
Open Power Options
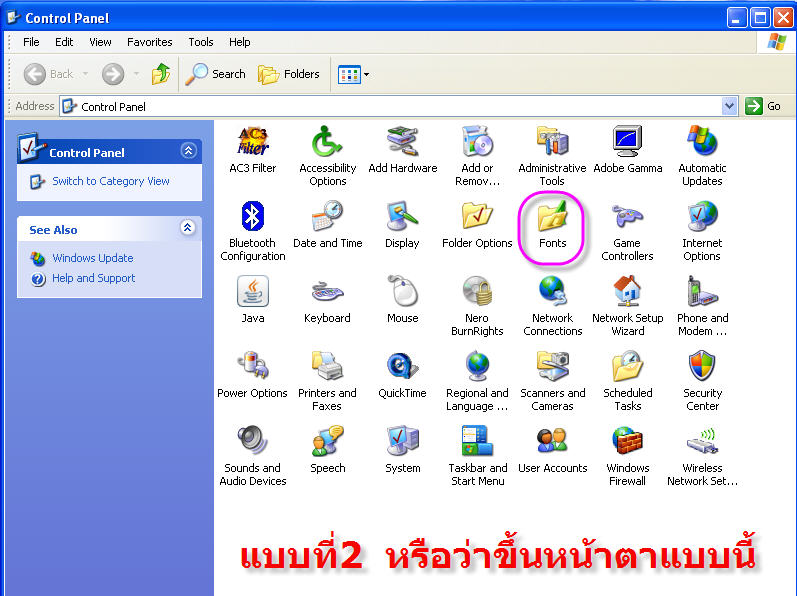253,375
